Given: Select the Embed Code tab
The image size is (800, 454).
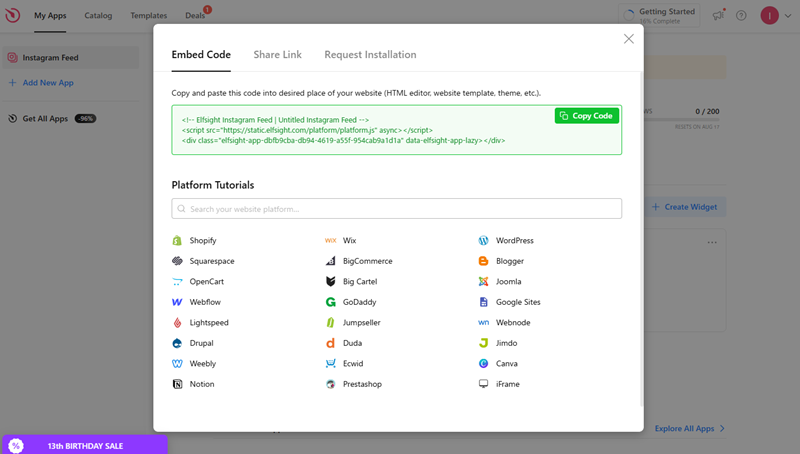Looking at the screenshot, I should (x=201, y=55).
